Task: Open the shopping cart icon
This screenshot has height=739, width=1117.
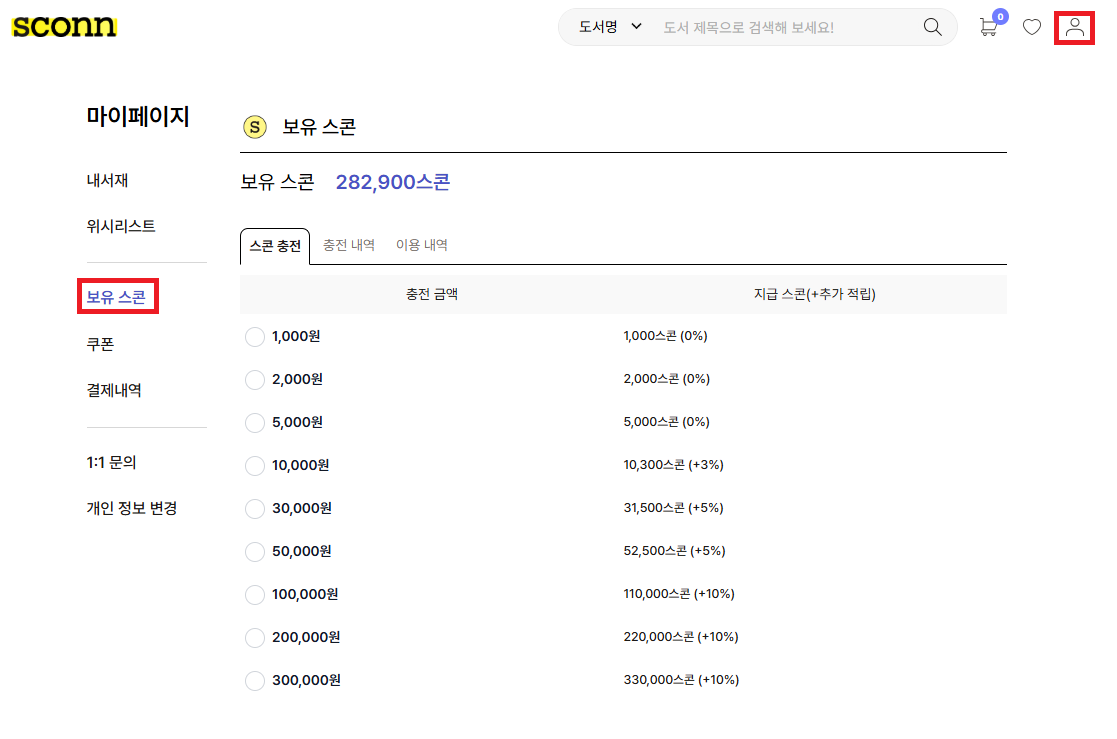Action: point(988,27)
